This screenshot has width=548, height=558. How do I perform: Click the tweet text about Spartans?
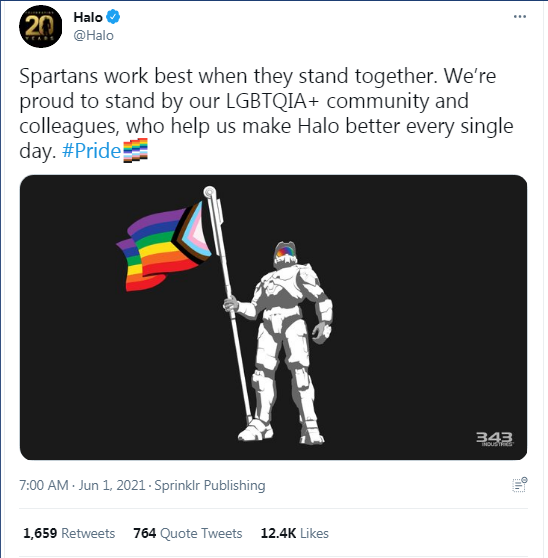(266, 114)
